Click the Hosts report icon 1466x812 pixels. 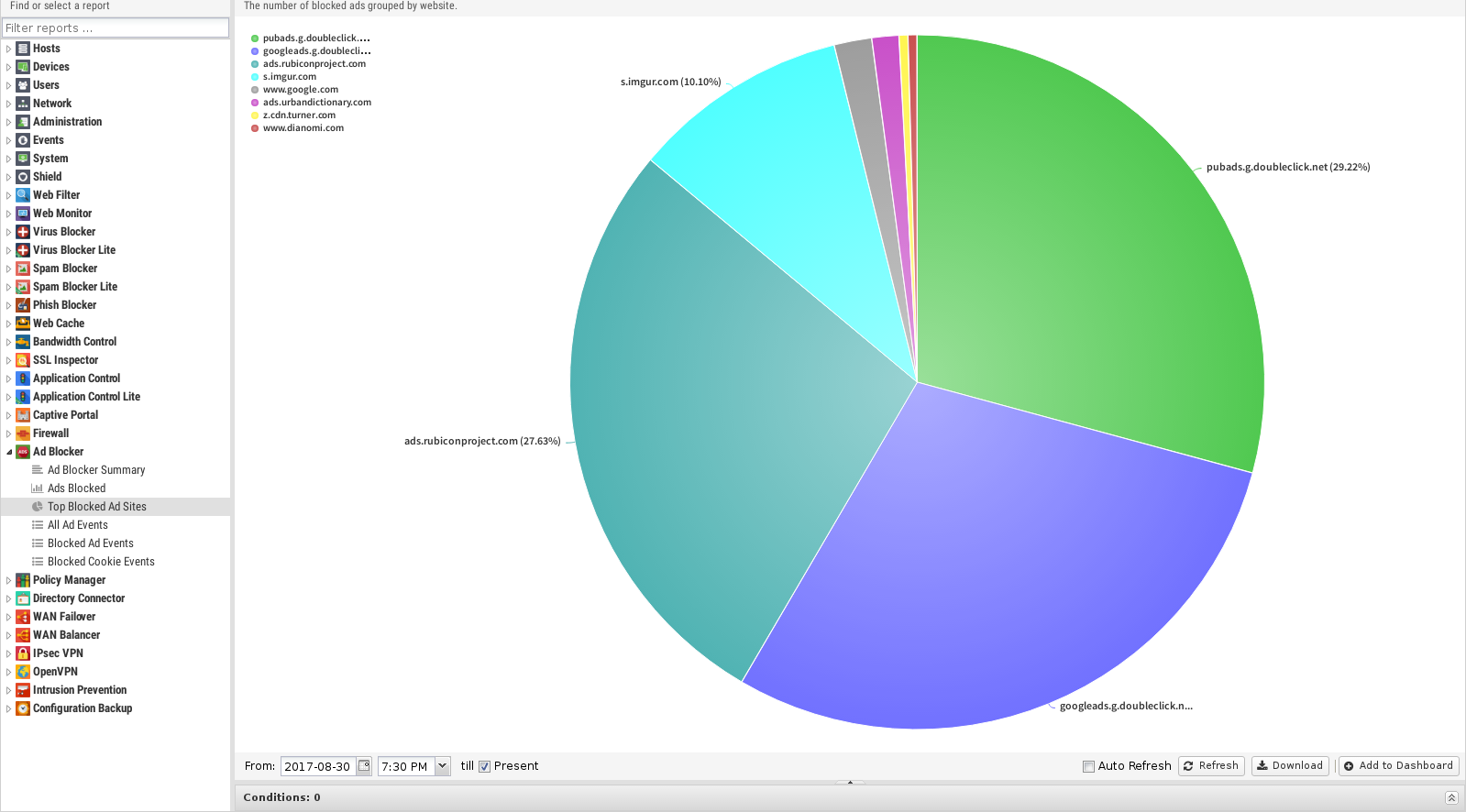[23, 49]
